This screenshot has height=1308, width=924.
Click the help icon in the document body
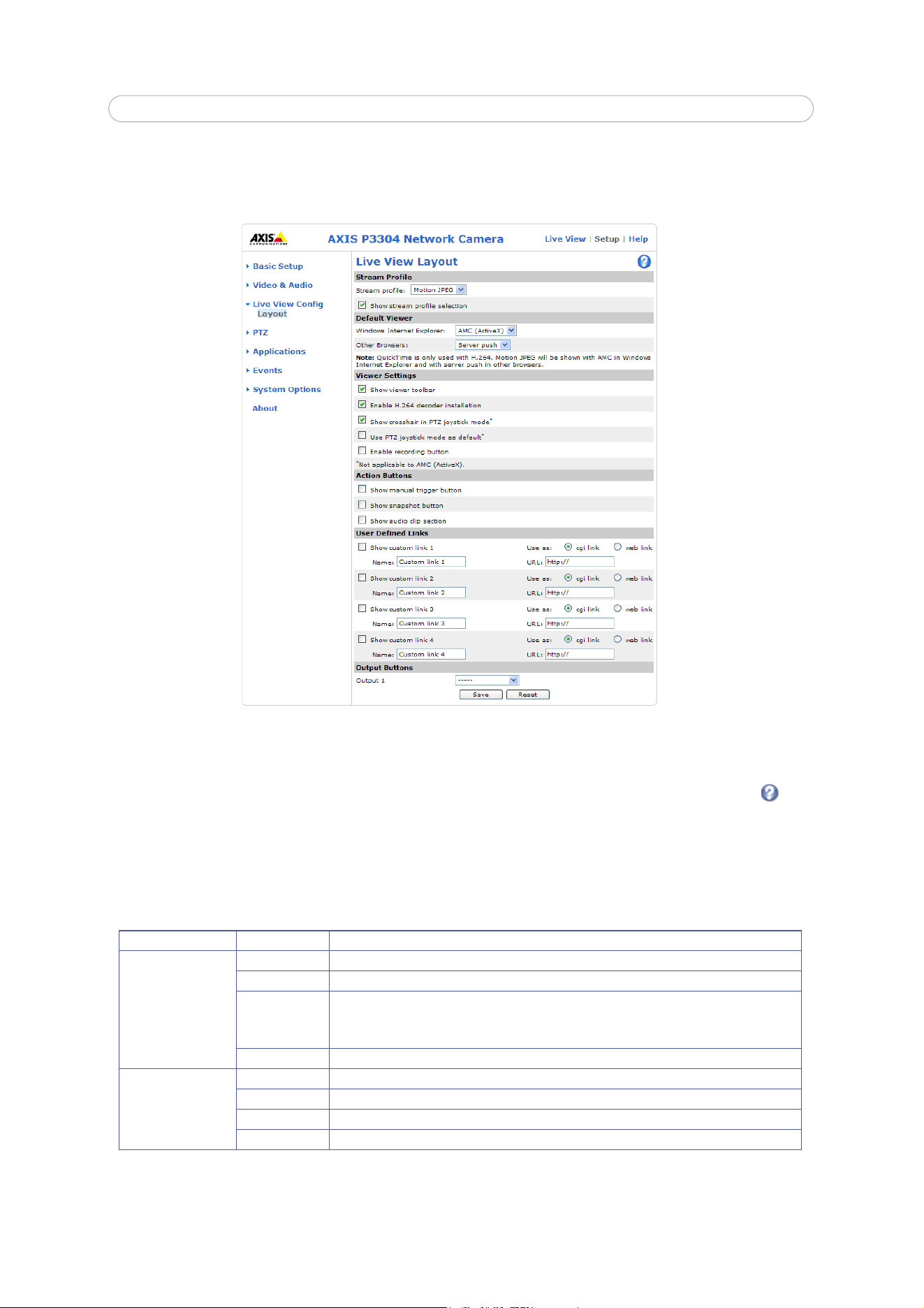coord(769,792)
